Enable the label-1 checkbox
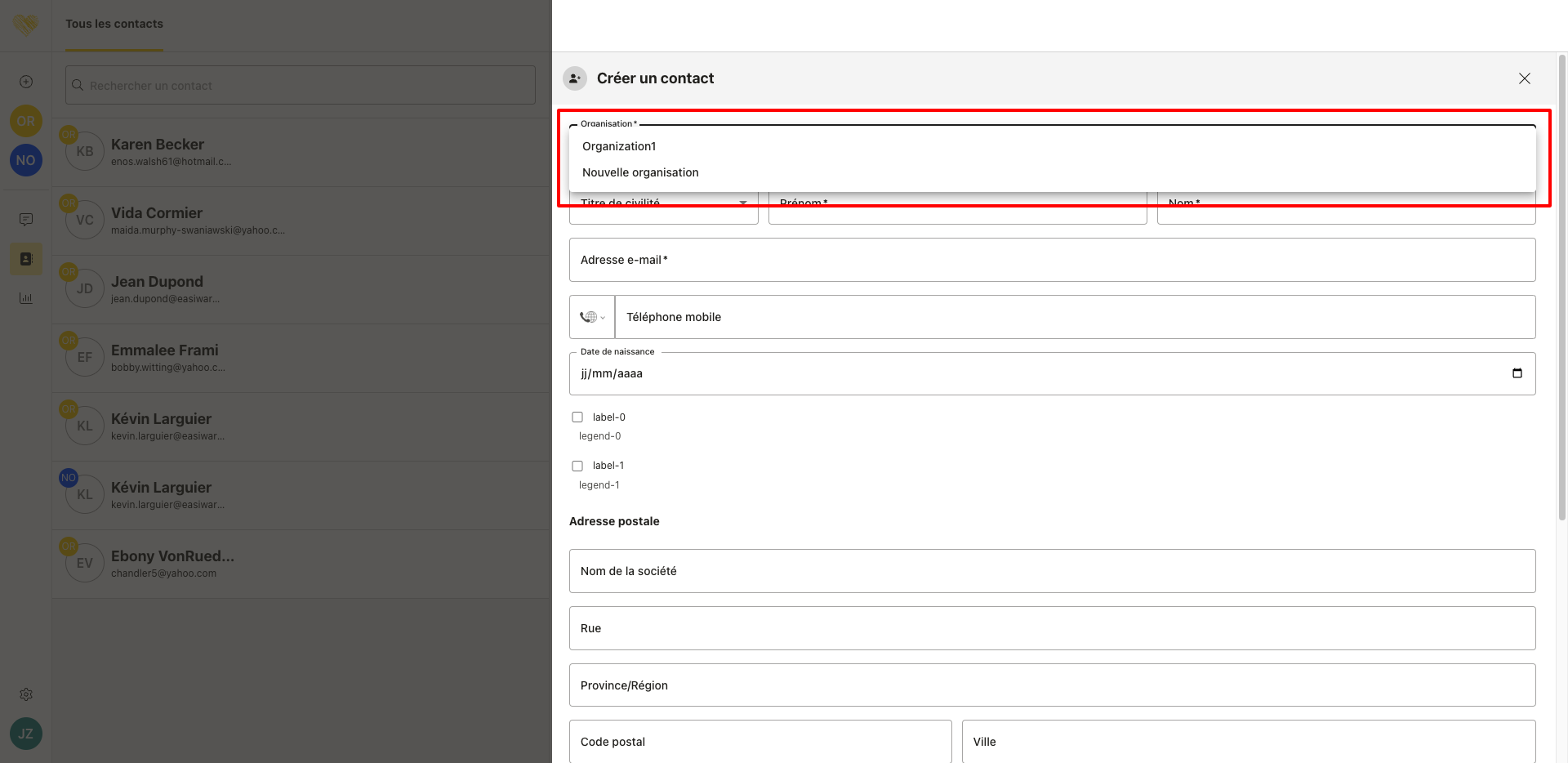 (x=577, y=466)
